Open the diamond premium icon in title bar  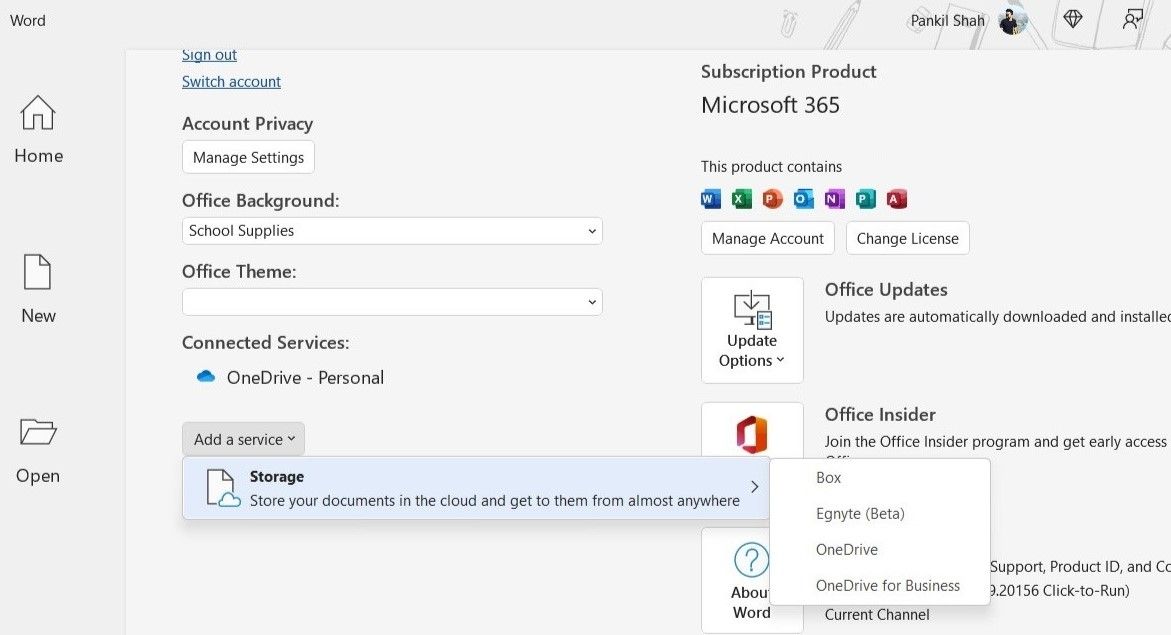tap(1072, 19)
